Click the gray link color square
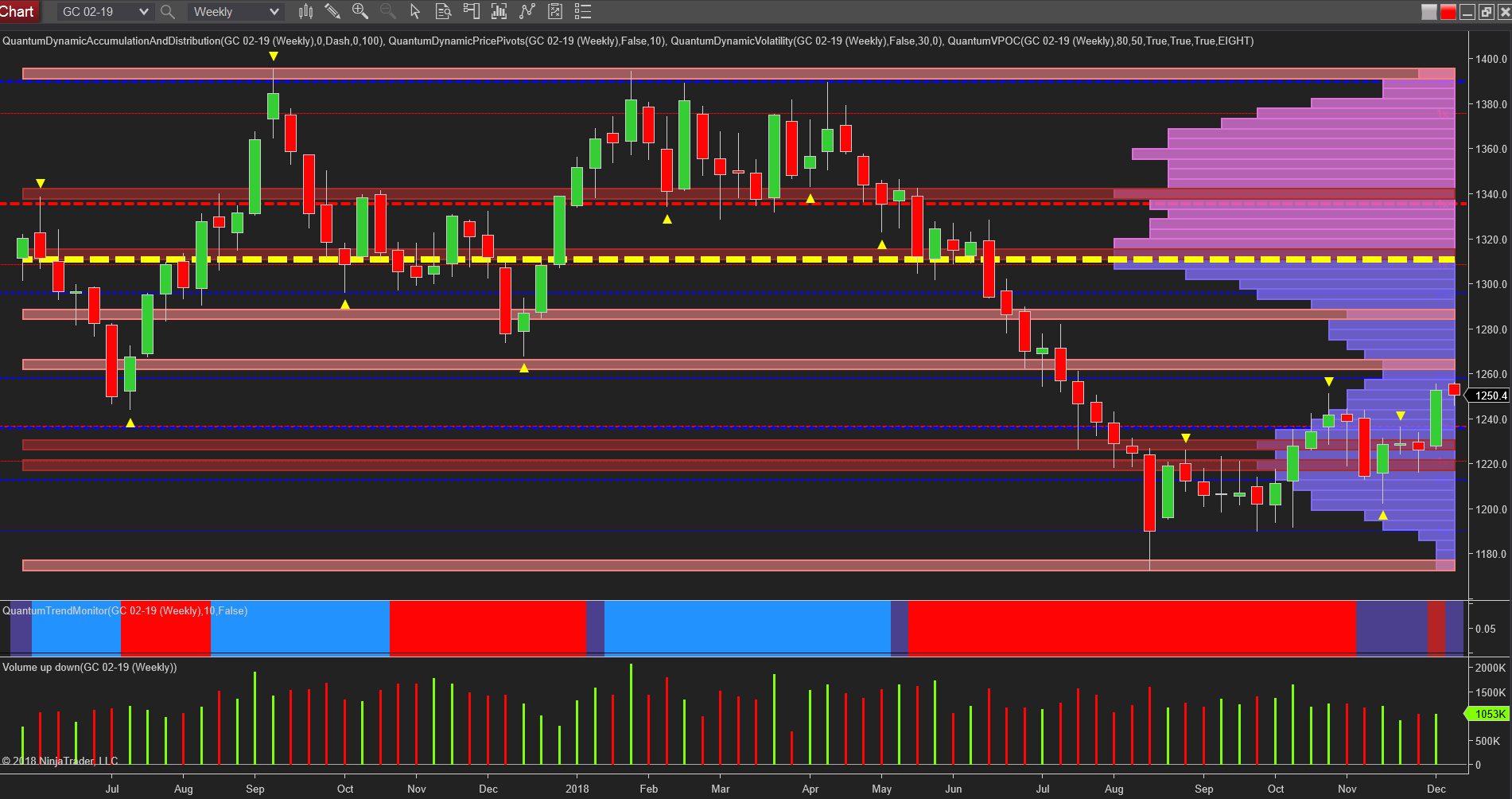This screenshot has height=799, width=1512. [x=1429, y=12]
